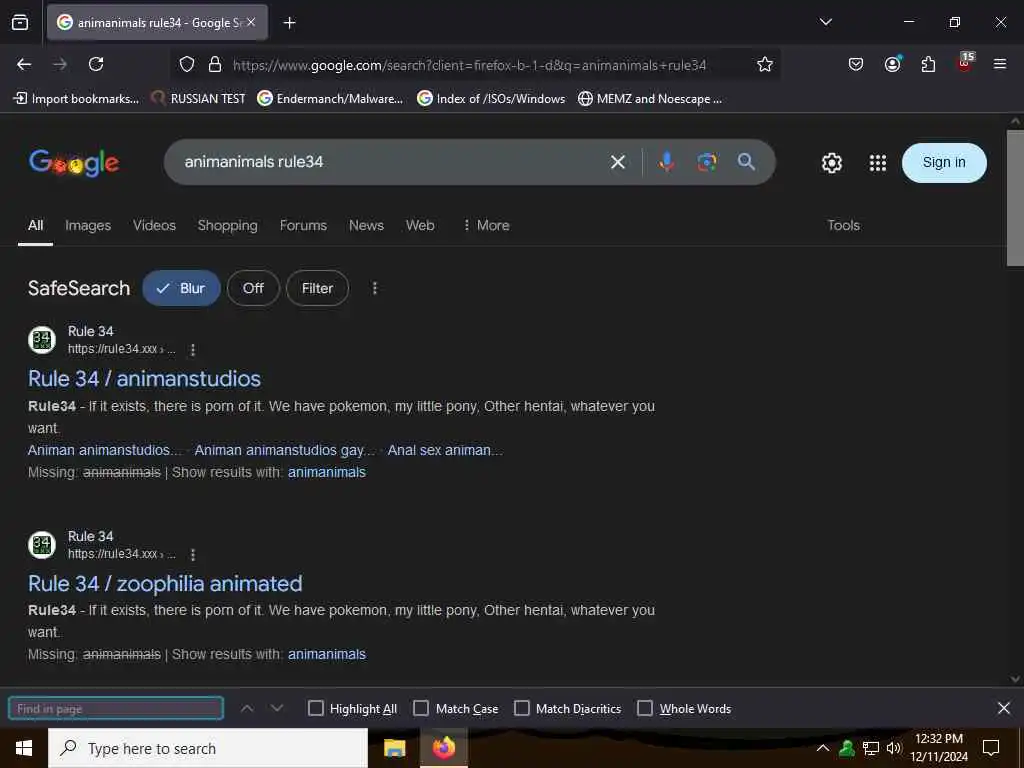Image resolution: width=1024 pixels, height=768 pixels.
Task: Click the Windows taskbar search box
Action: [x=208, y=748]
